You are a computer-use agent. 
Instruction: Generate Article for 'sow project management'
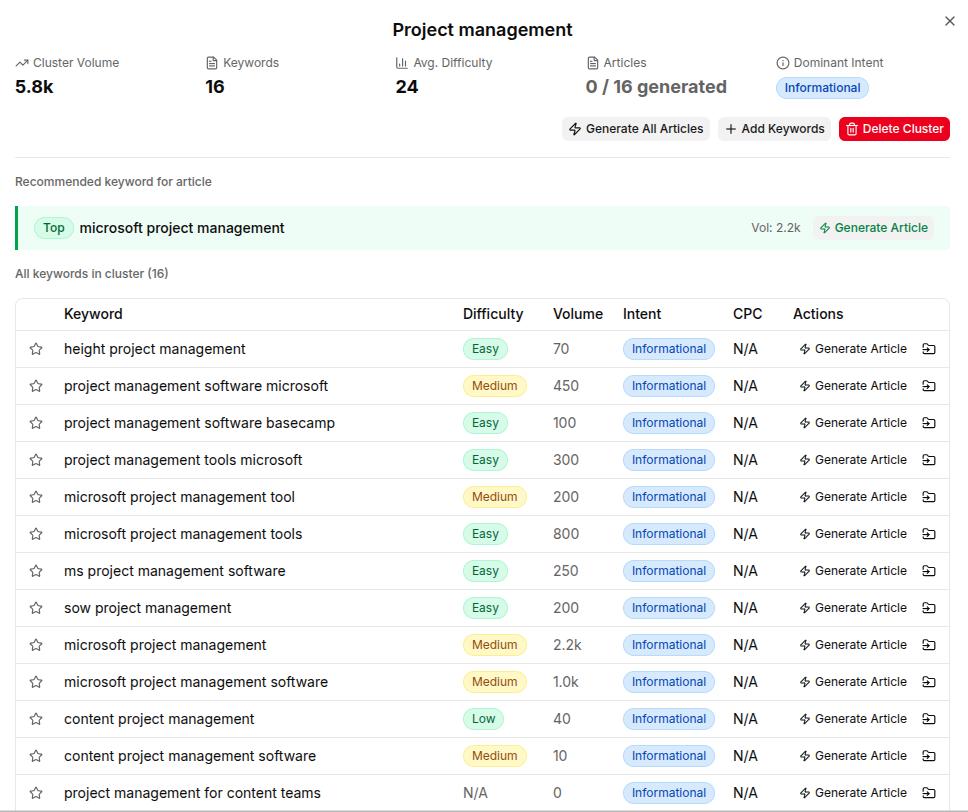853,608
